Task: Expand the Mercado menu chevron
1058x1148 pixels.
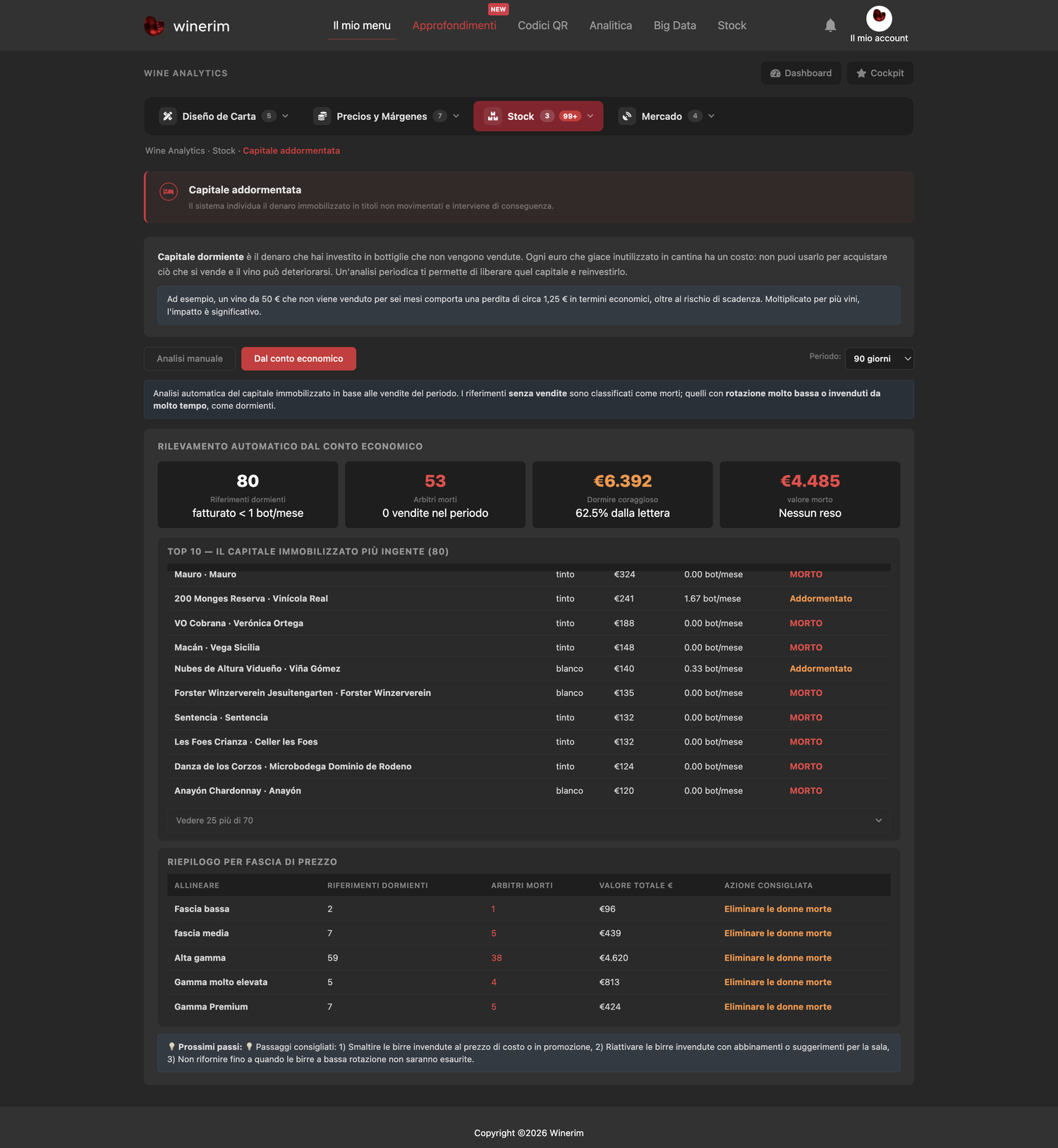Action: click(711, 116)
